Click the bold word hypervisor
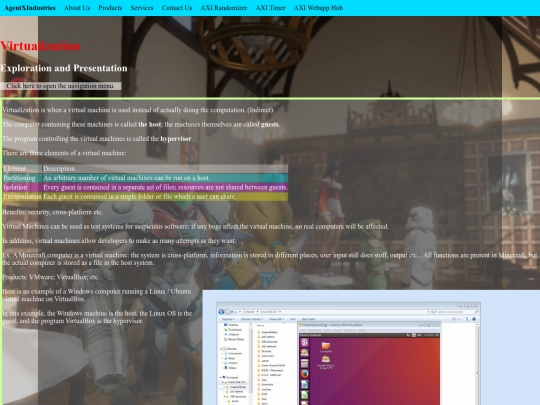The image size is (540, 405). (176, 139)
